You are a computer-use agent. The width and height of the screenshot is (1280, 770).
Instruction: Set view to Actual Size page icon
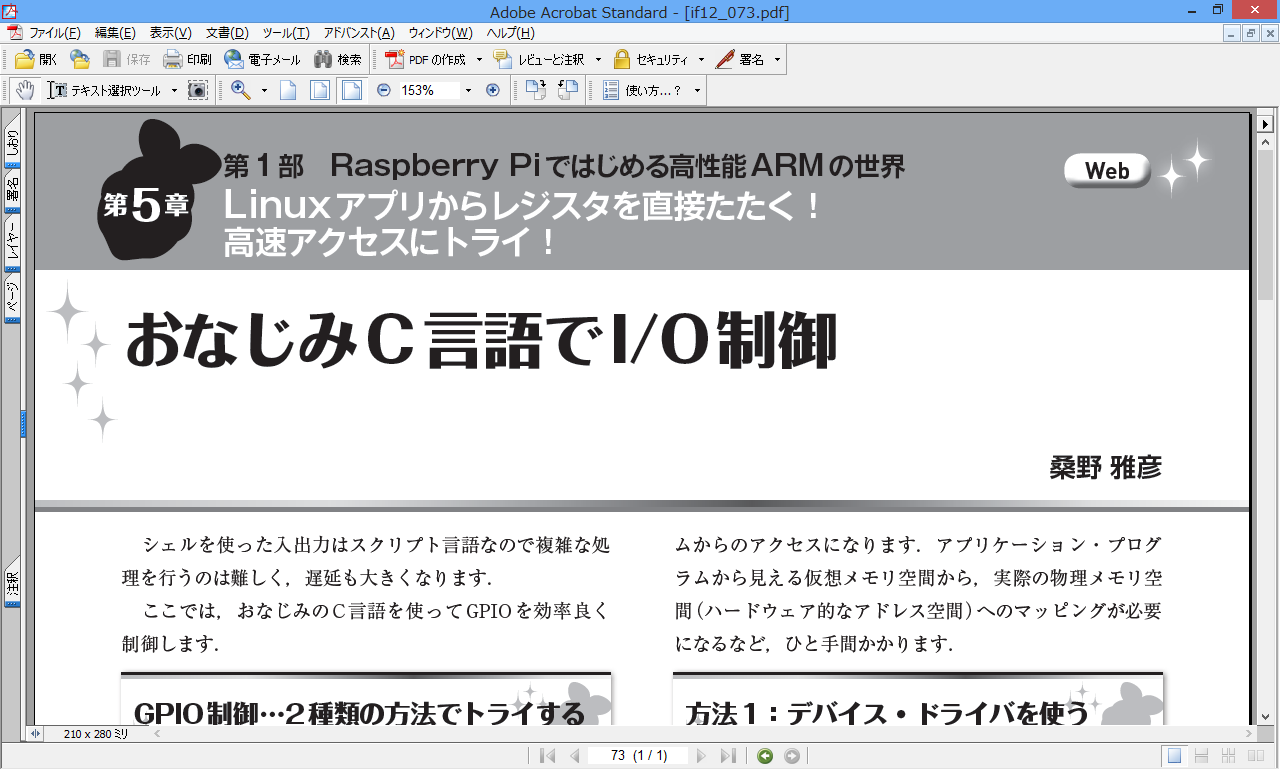tap(288, 90)
